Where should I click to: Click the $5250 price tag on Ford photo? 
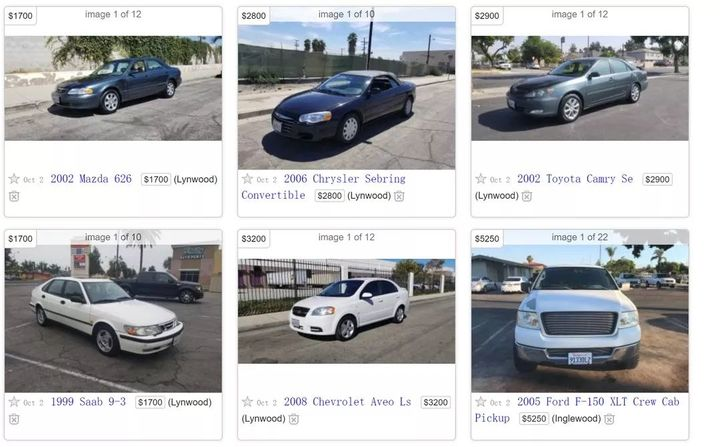point(487,238)
